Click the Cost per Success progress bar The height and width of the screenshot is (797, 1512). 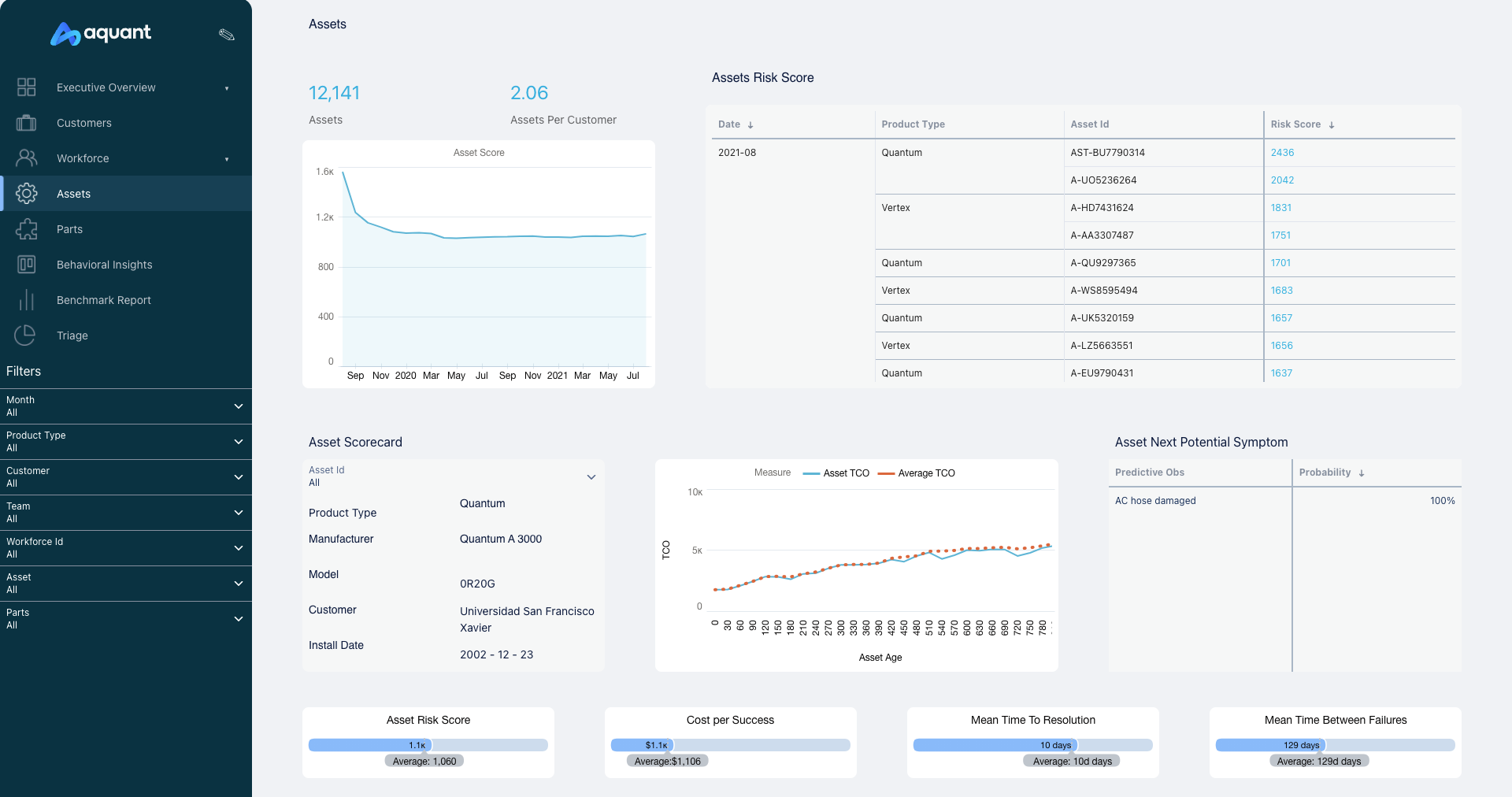click(729, 745)
